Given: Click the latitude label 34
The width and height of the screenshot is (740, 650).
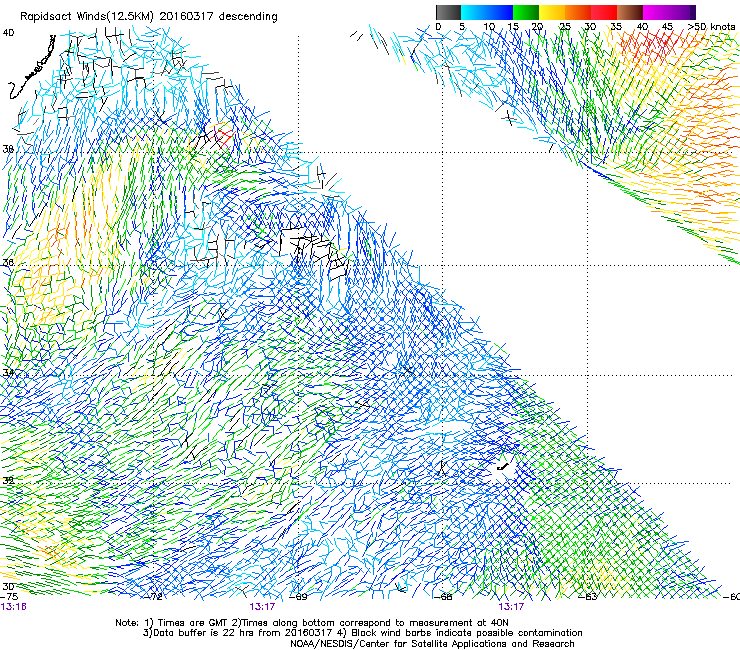Looking at the screenshot, I should tap(8, 373).
